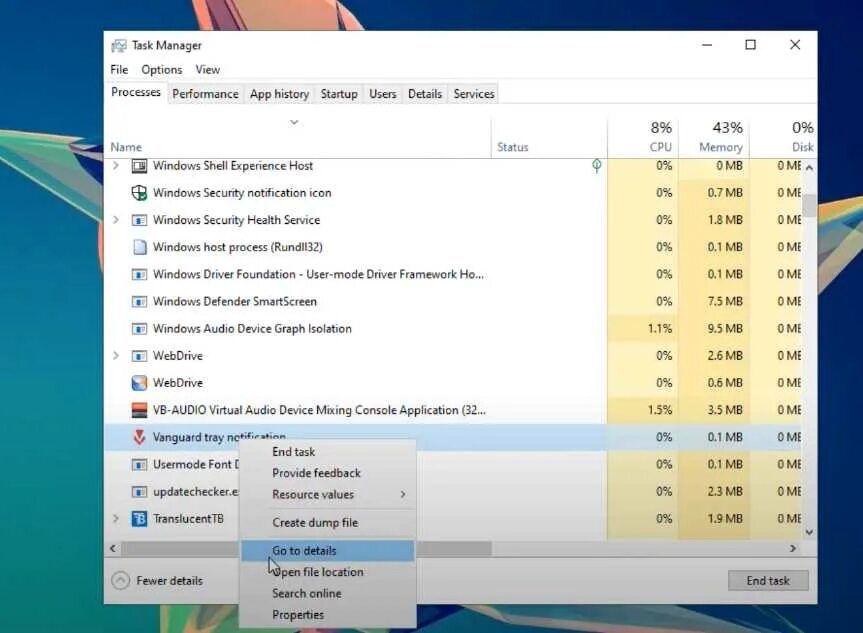Sort by the Name column header
Image resolution: width=863 pixels, height=633 pixels.
[x=126, y=147]
